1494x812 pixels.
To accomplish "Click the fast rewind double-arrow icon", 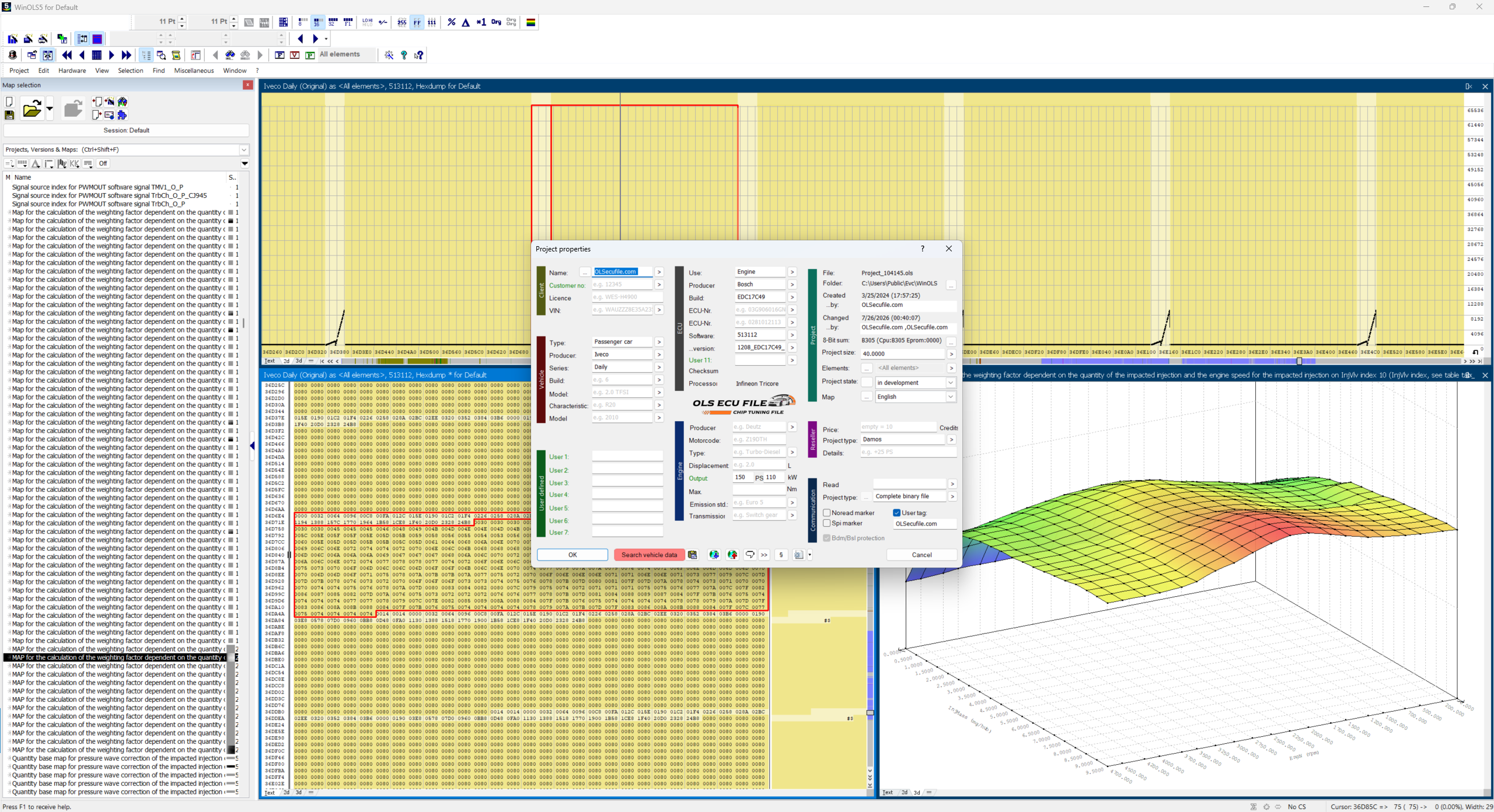I will [67, 55].
